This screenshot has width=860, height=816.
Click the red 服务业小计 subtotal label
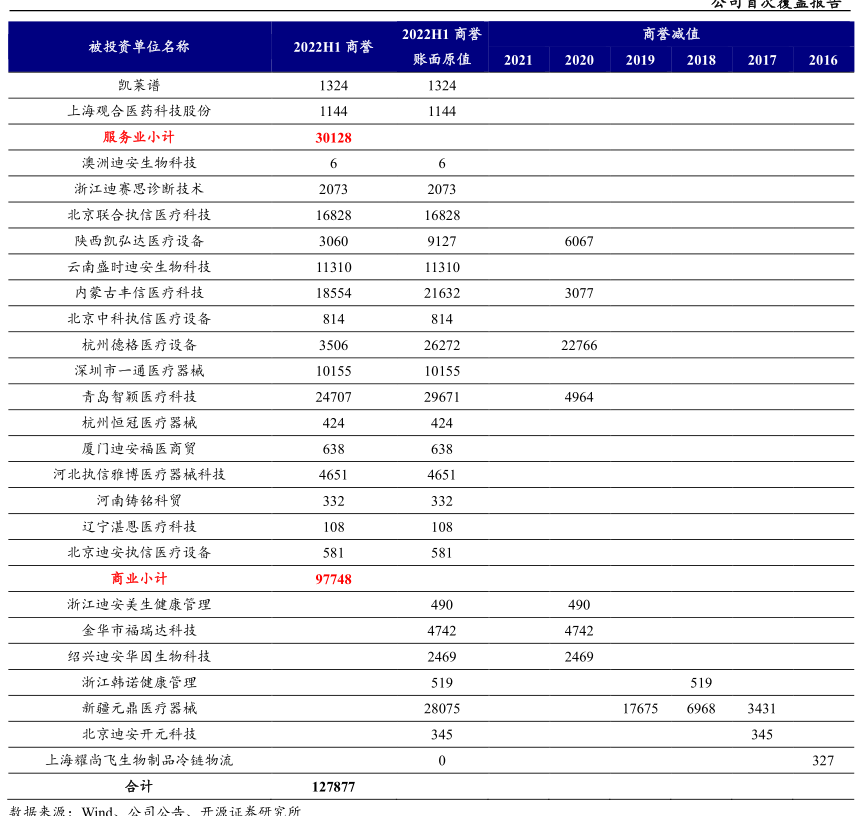[x=139, y=137]
